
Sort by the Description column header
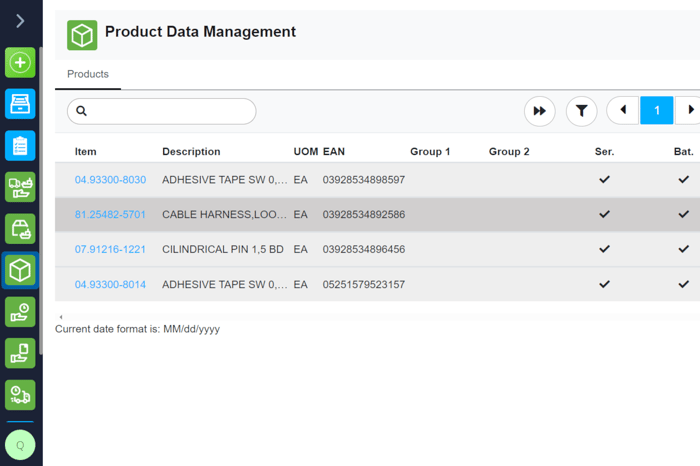(x=192, y=152)
